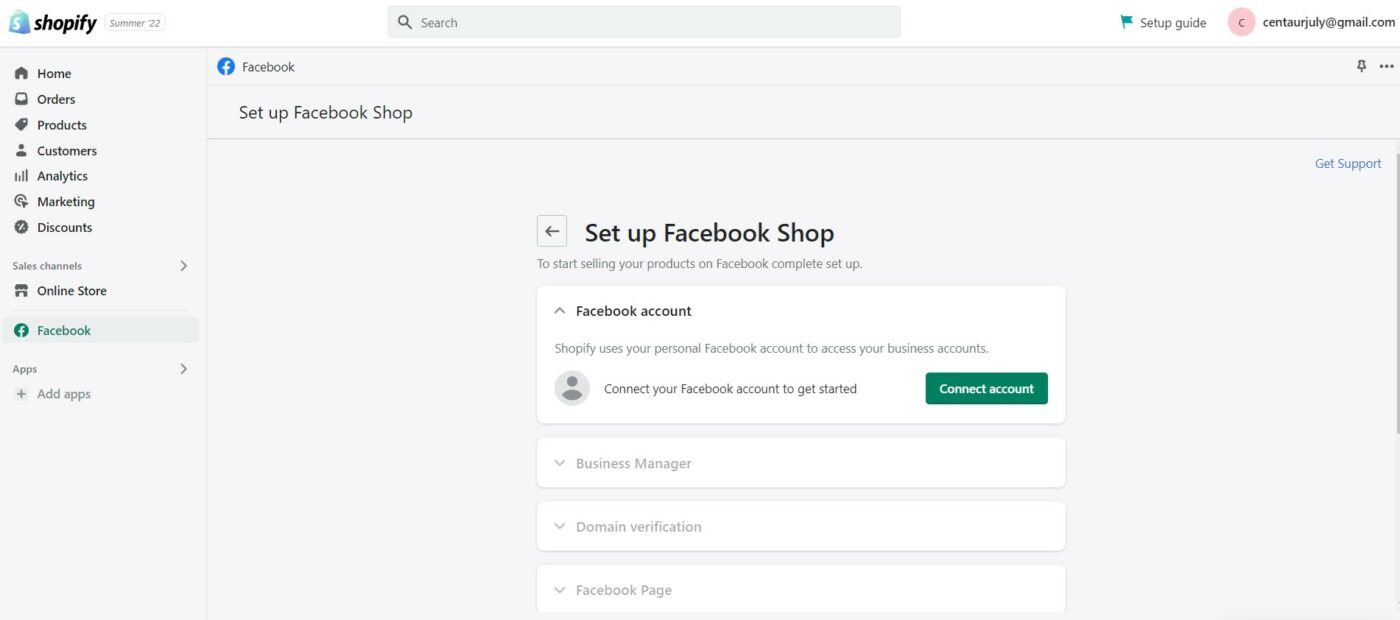Select Online Store sales channel

[x=71, y=291]
